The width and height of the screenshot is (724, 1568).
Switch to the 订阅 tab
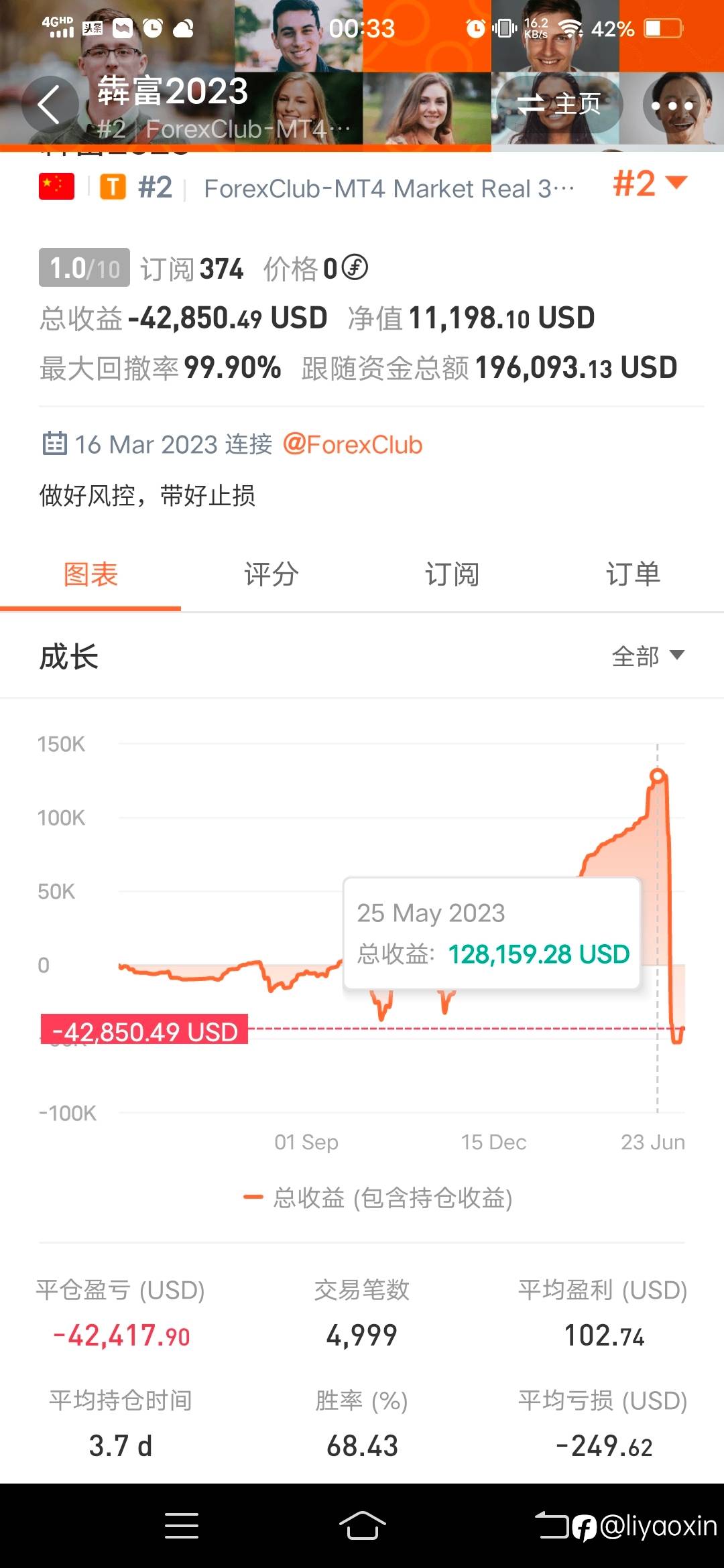(452, 574)
